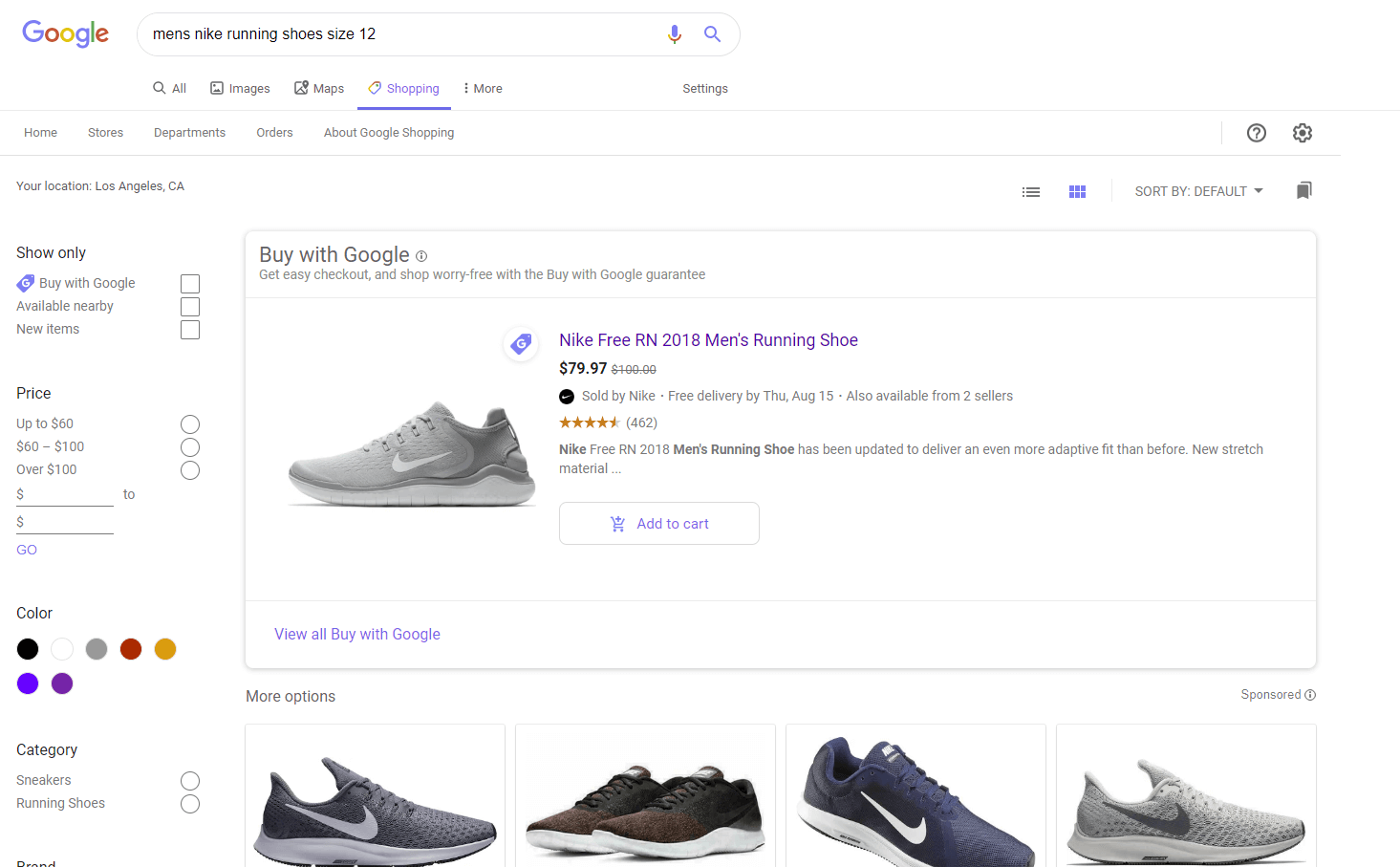
Task: Switch to the Maps tab
Action: click(319, 88)
